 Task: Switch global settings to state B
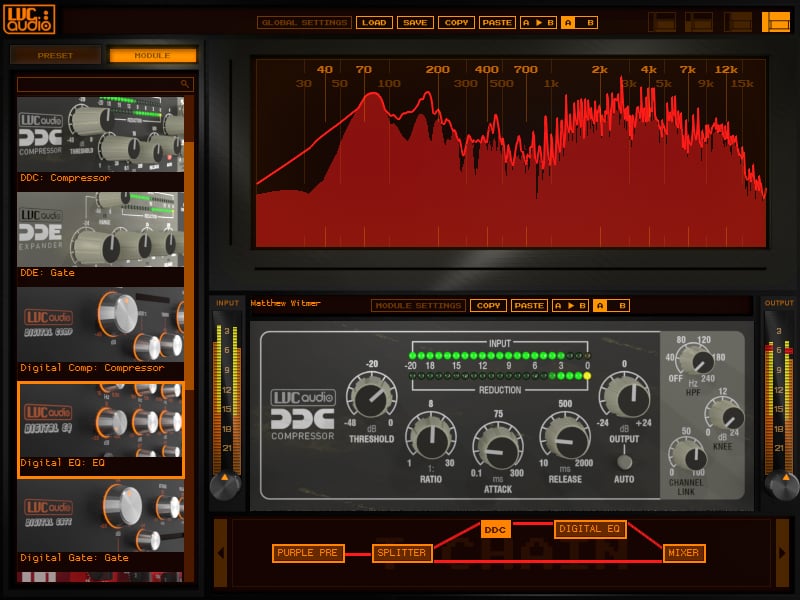click(589, 22)
